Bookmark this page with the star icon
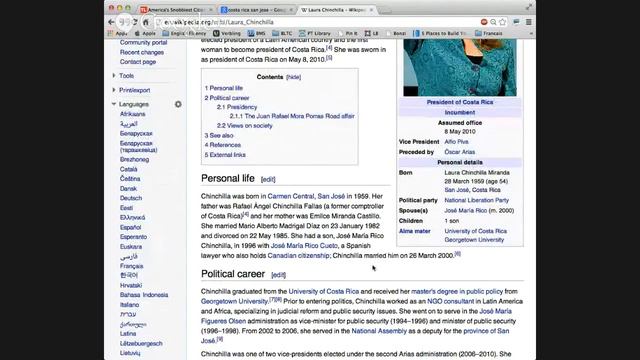640x360 pixels. tap(502, 22)
